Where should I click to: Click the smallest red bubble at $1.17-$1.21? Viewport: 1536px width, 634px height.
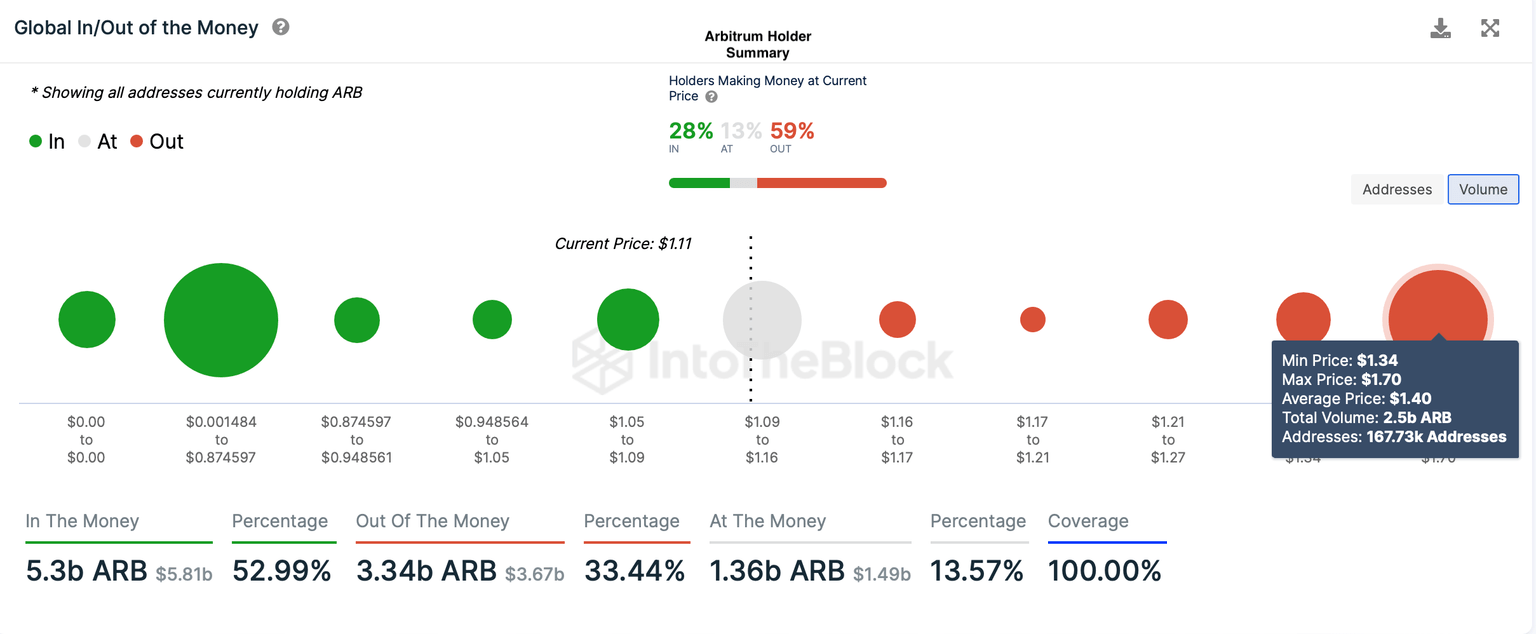click(x=1033, y=320)
